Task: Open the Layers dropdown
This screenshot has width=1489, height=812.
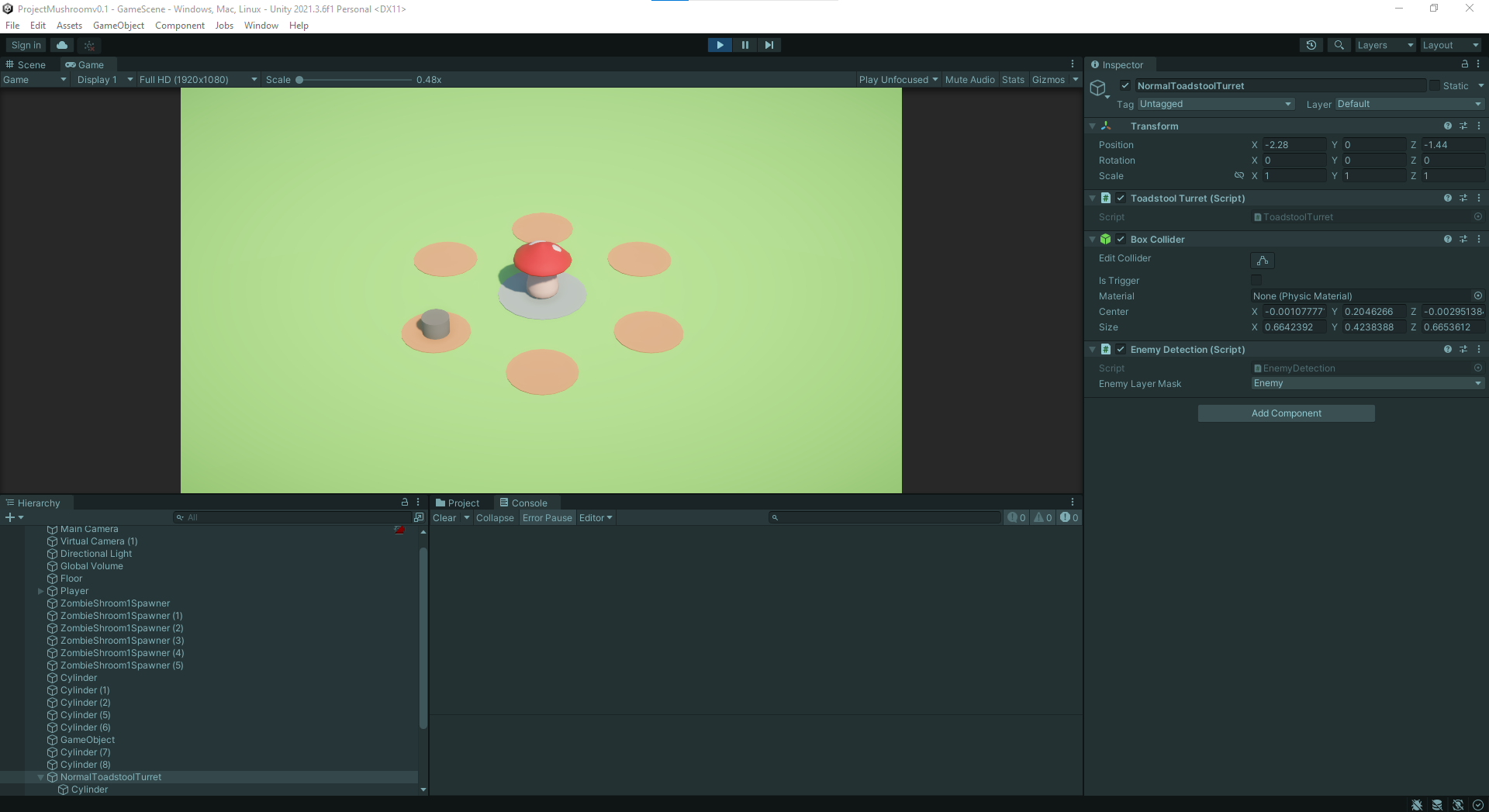Action: tap(1385, 45)
